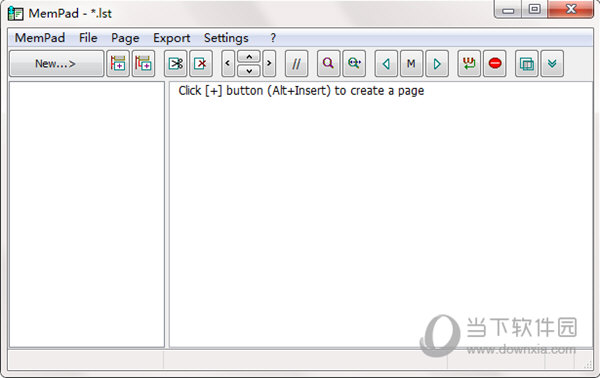Click the MemPad title bar app icon

click(x=16, y=13)
